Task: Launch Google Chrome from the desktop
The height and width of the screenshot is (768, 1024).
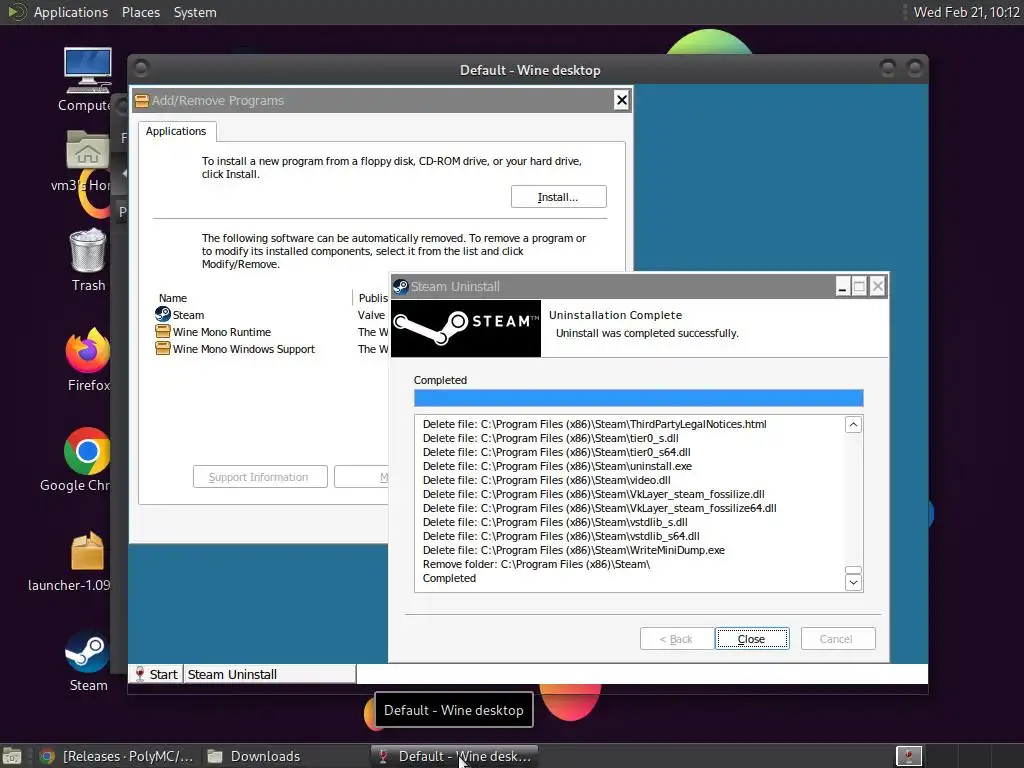Action: pos(87,451)
